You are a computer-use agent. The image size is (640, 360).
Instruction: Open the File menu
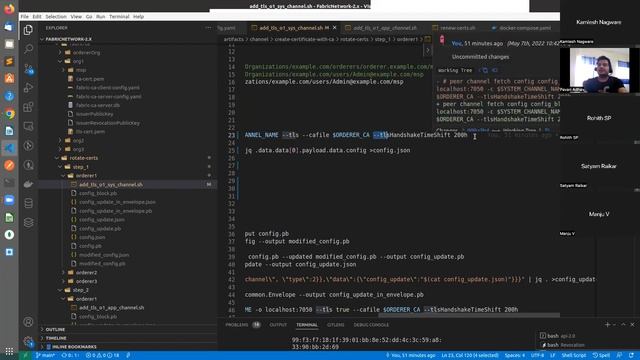(x=24, y=17)
